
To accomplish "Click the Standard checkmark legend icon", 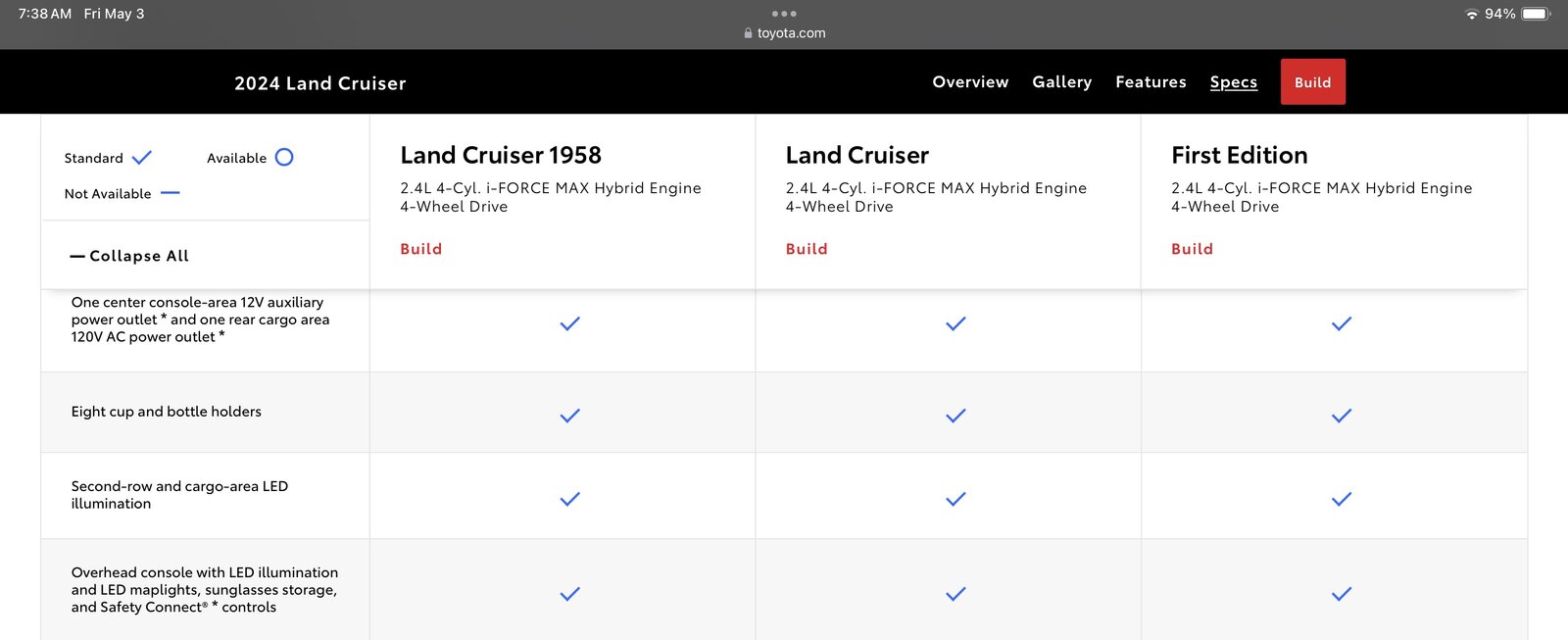I will coord(142,157).
